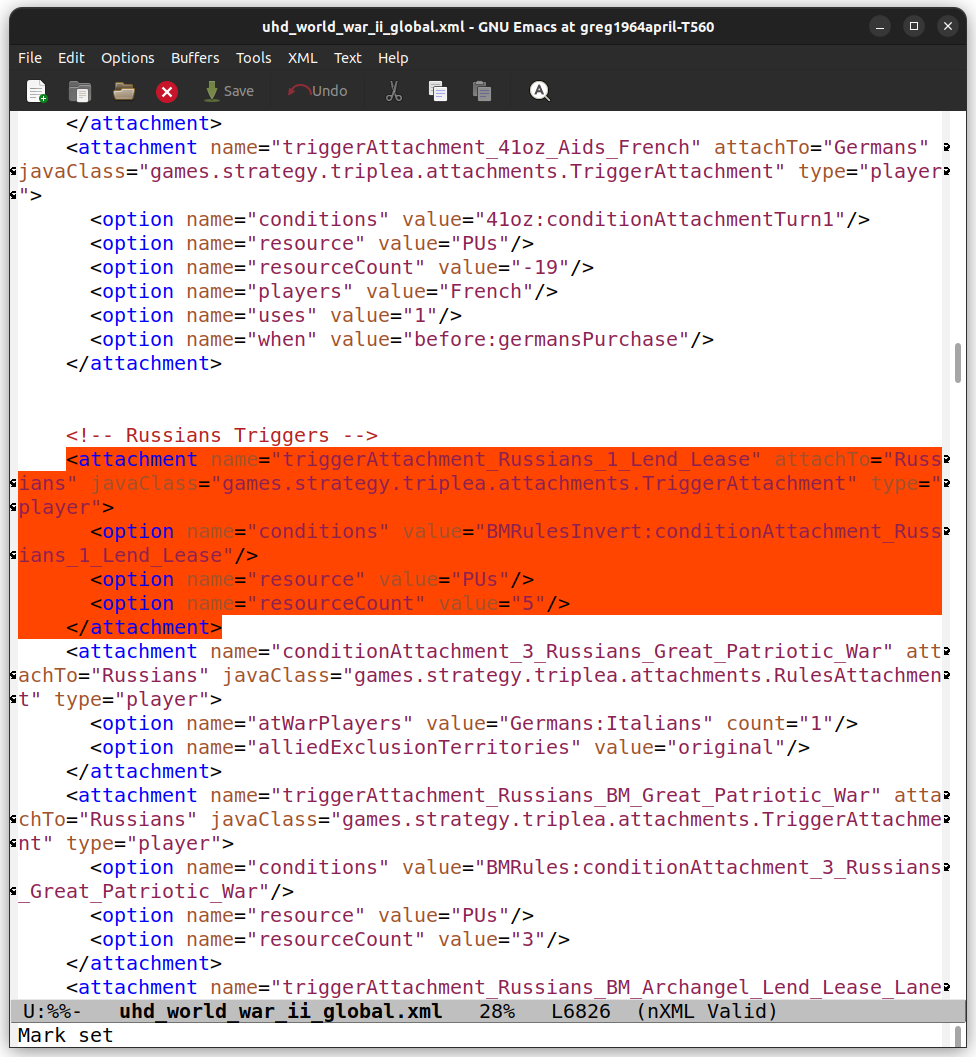
Task: Open the File menu
Action: (30, 58)
